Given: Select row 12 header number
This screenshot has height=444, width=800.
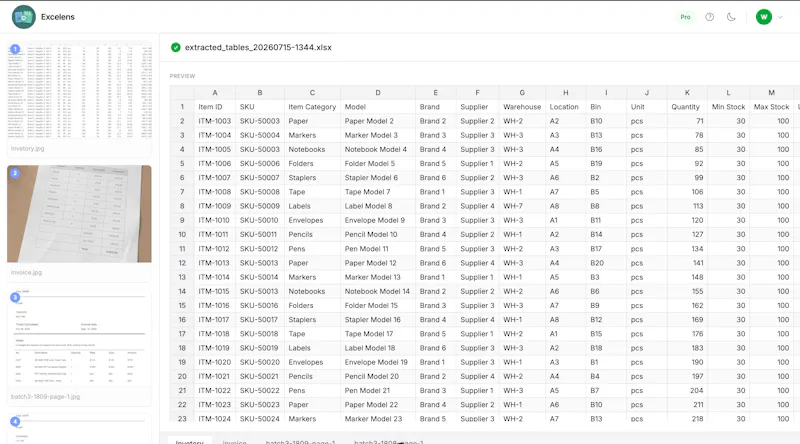Looking at the screenshot, I should click(182, 263).
